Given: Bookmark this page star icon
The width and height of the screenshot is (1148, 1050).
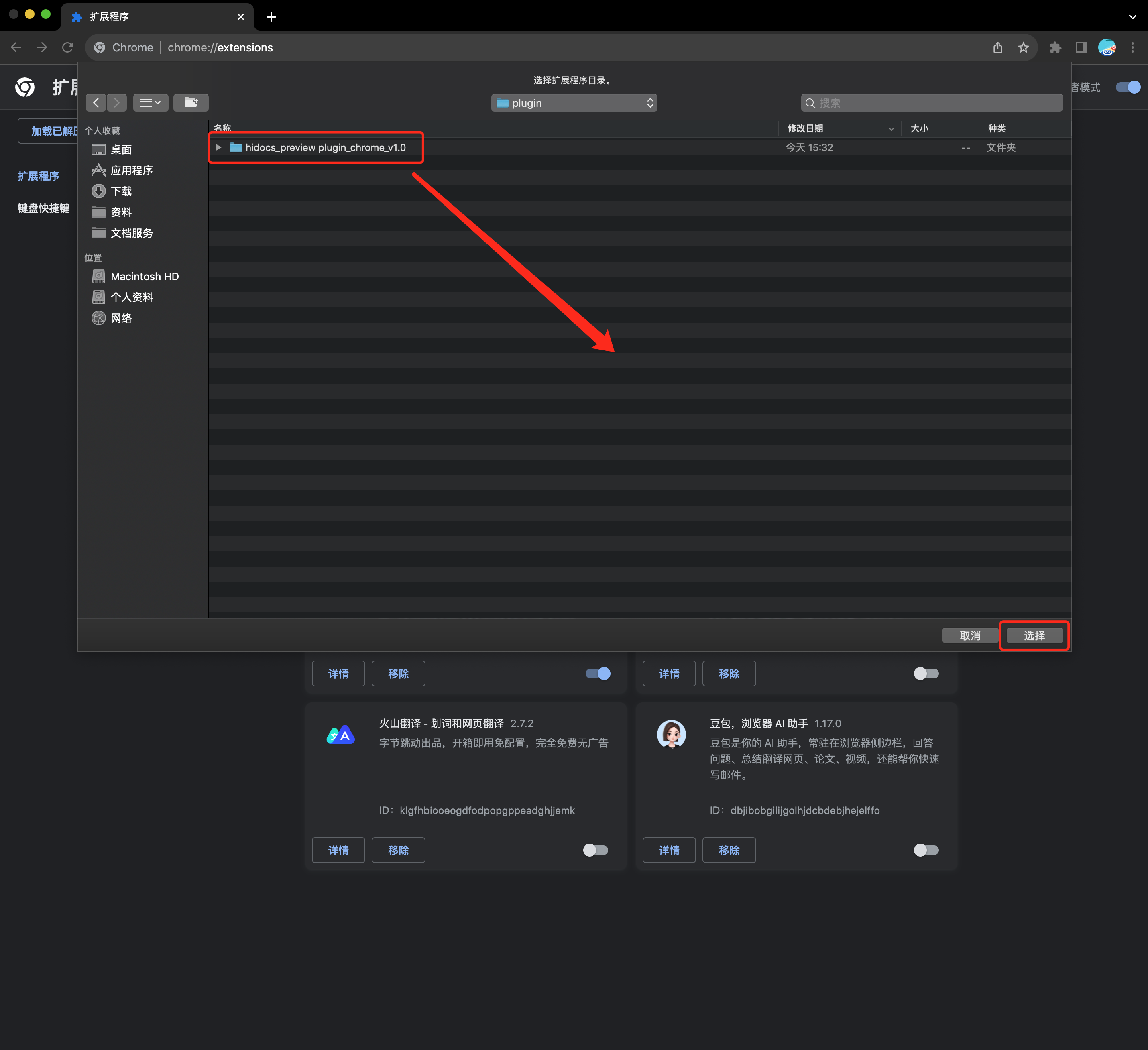Looking at the screenshot, I should pos(1023,47).
